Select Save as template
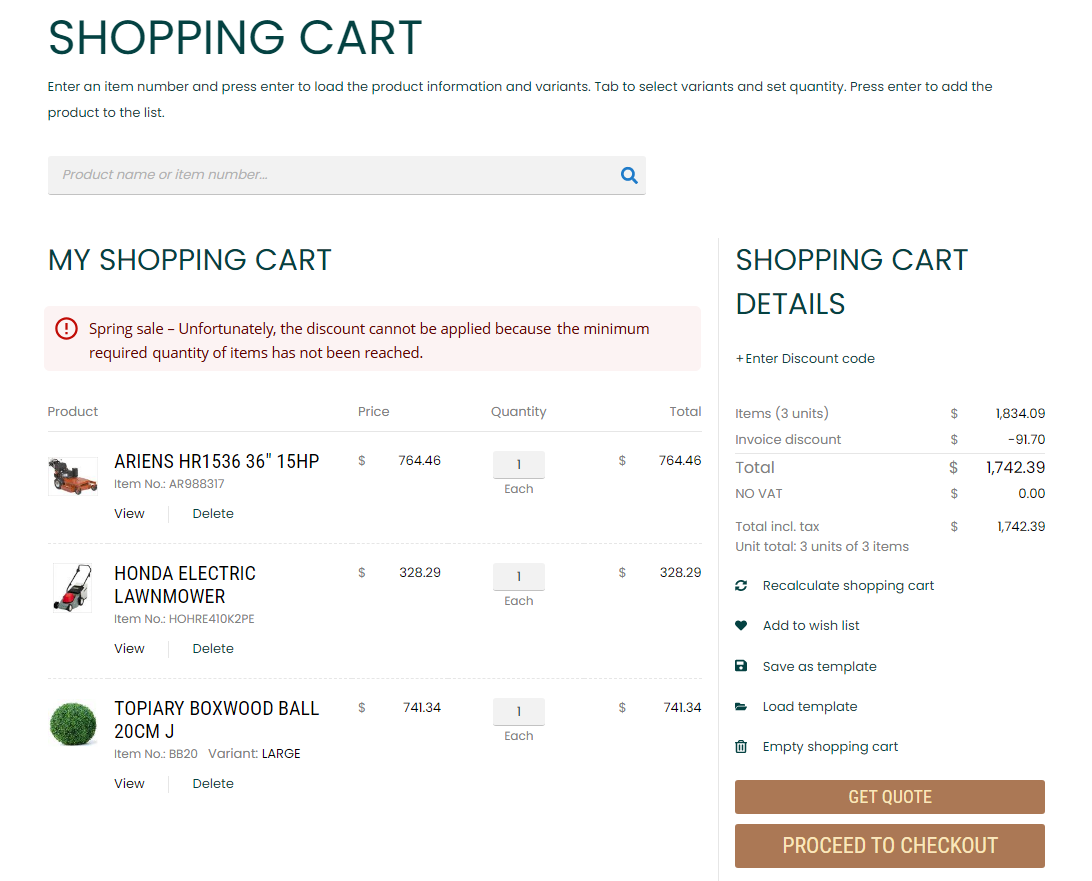Image resolution: width=1092 pixels, height=881 pixels. [820, 666]
